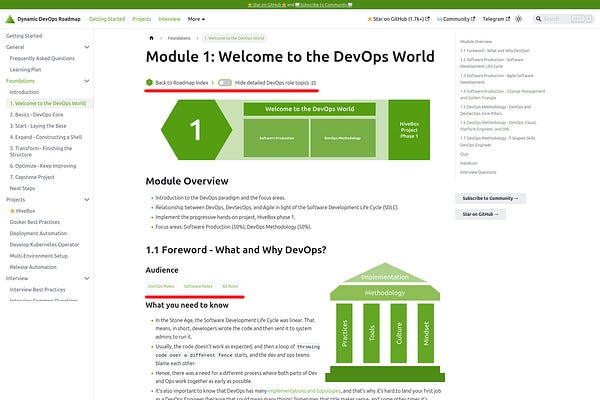Open Interview in top navigation
The height and width of the screenshot is (400, 600).
(169, 19)
